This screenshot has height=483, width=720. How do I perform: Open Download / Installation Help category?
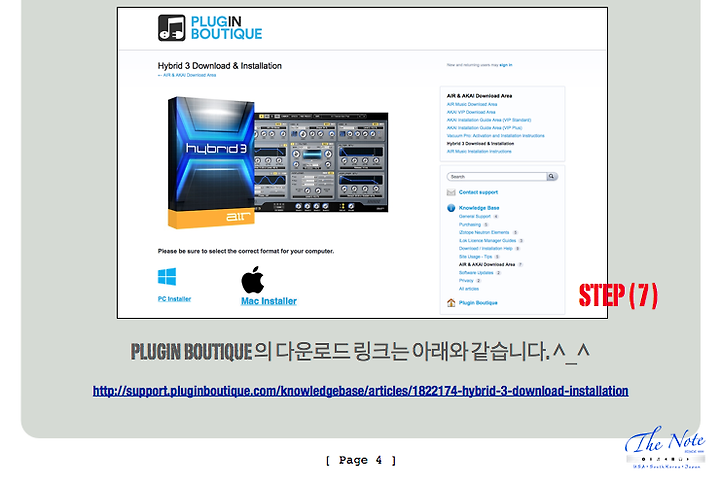(485, 248)
